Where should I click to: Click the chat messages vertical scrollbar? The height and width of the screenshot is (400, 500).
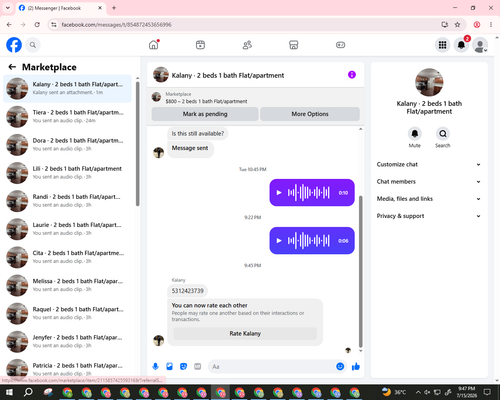[360, 272]
